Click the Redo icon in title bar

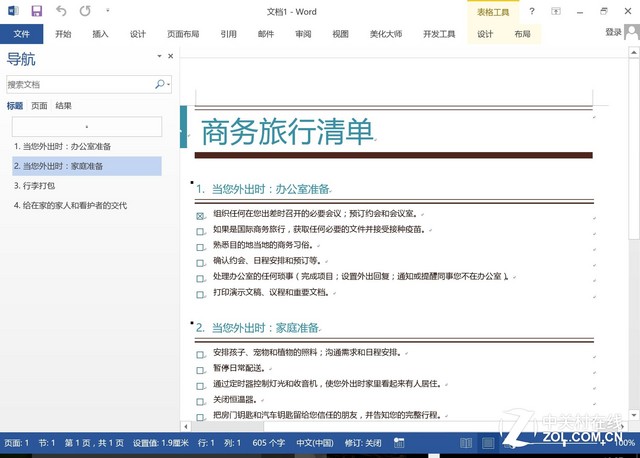[84, 11]
